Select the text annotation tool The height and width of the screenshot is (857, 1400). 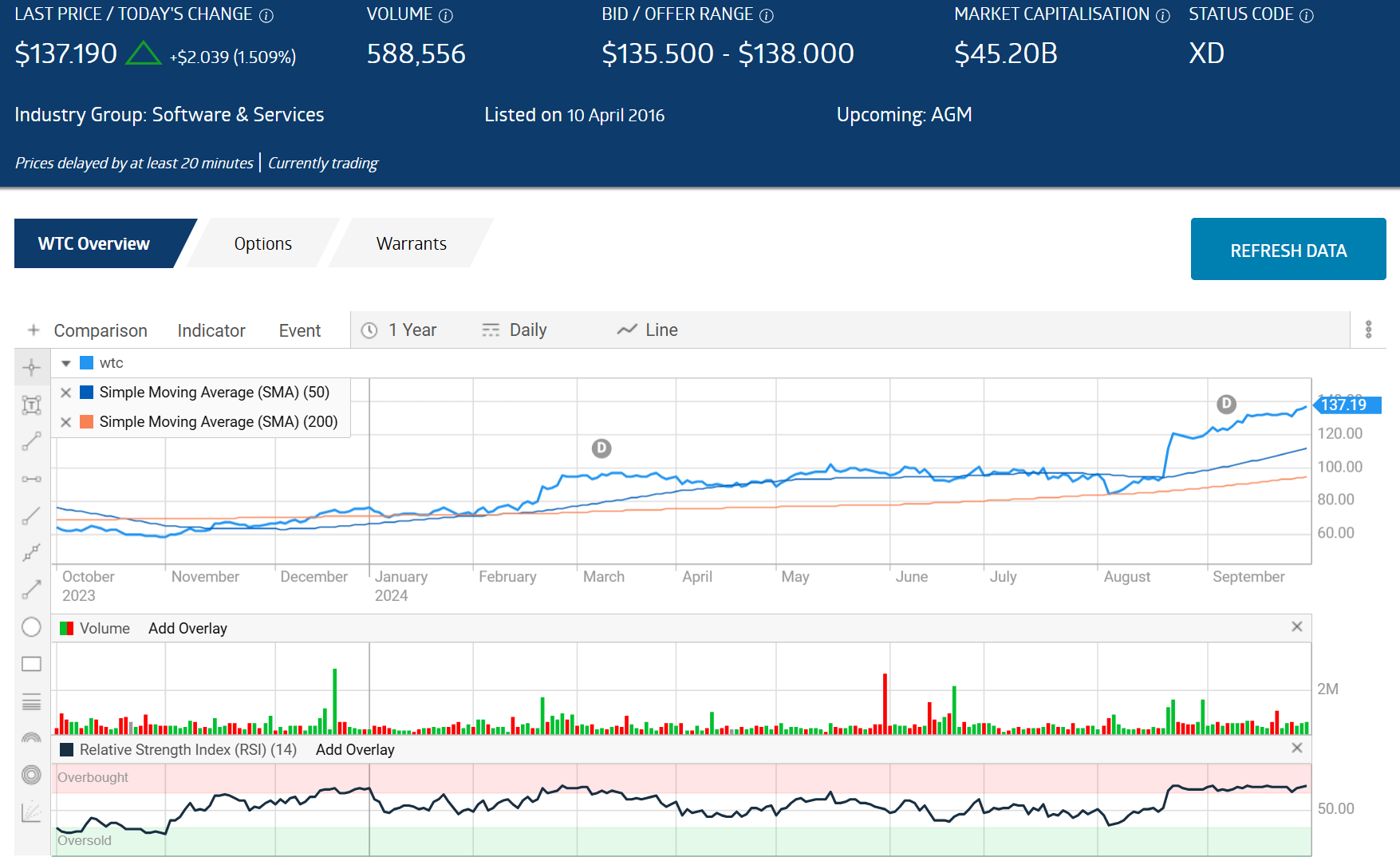tap(31, 405)
